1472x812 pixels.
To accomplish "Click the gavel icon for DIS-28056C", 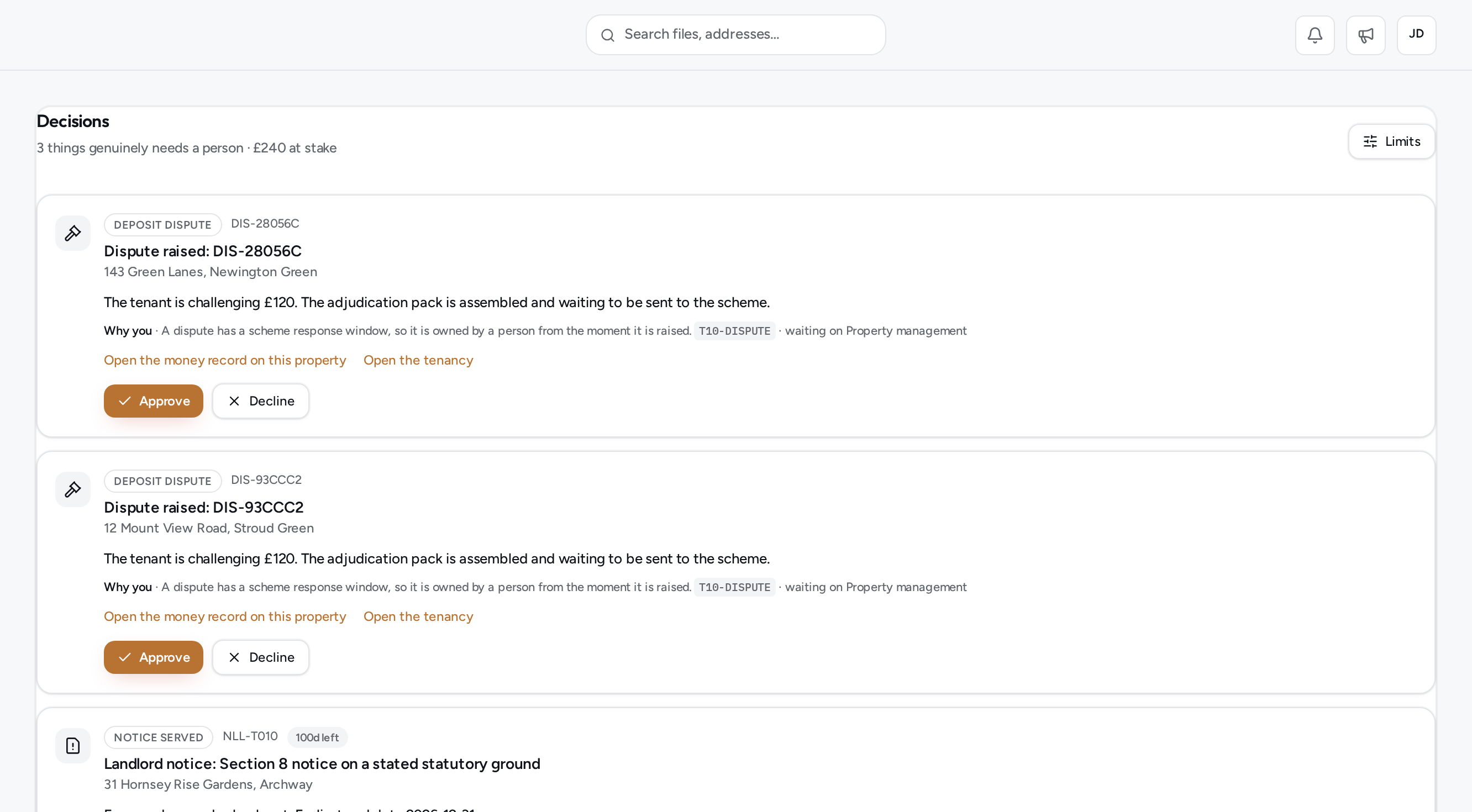I will coord(72,233).
